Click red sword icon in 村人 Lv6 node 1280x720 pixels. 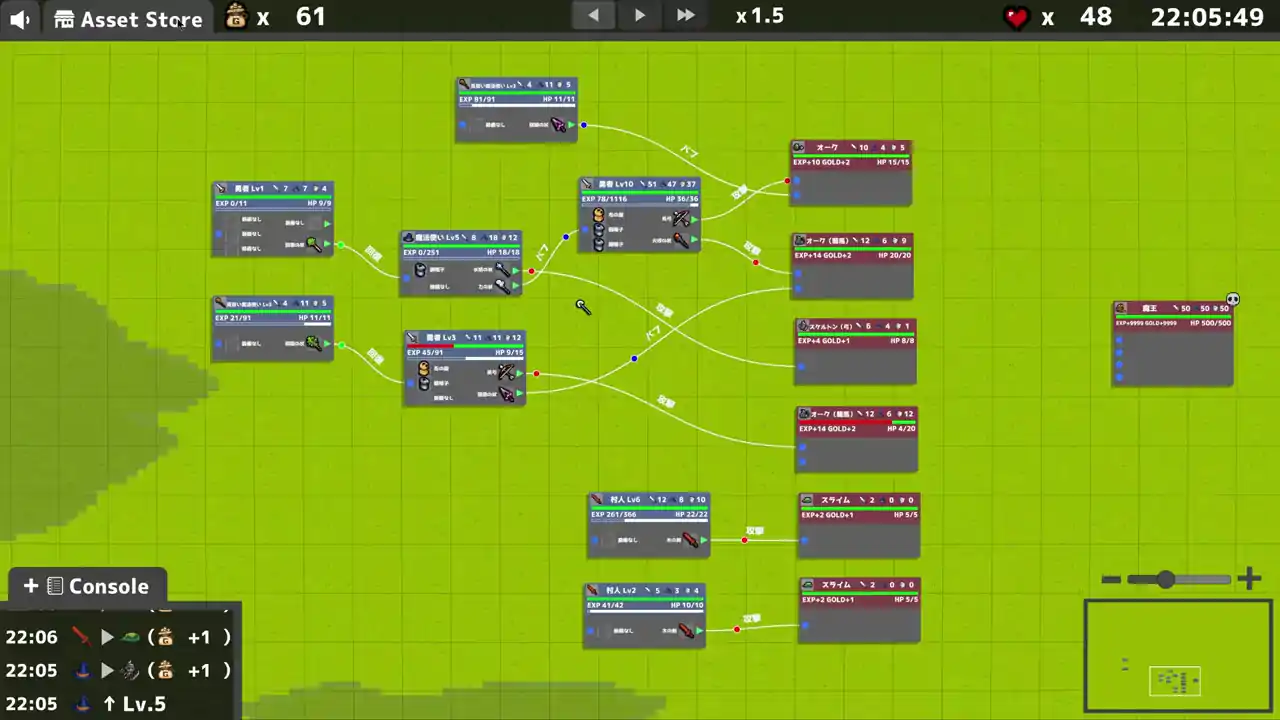[x=690, y=540]
